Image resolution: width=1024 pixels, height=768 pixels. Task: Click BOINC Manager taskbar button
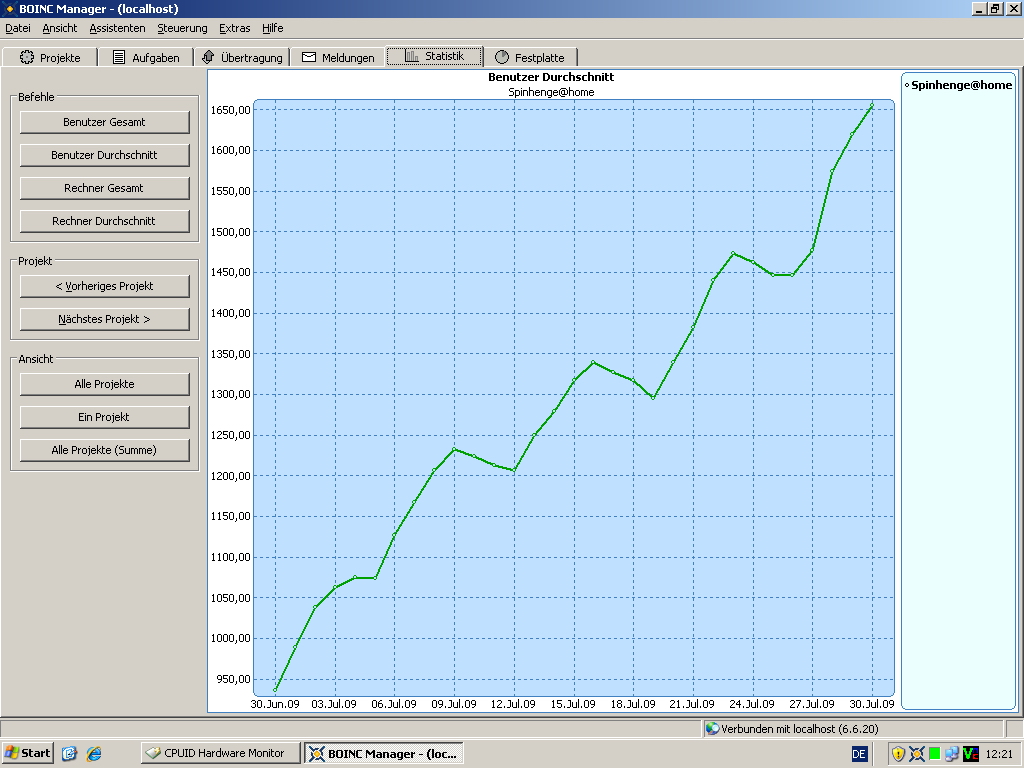click(384, 753)
